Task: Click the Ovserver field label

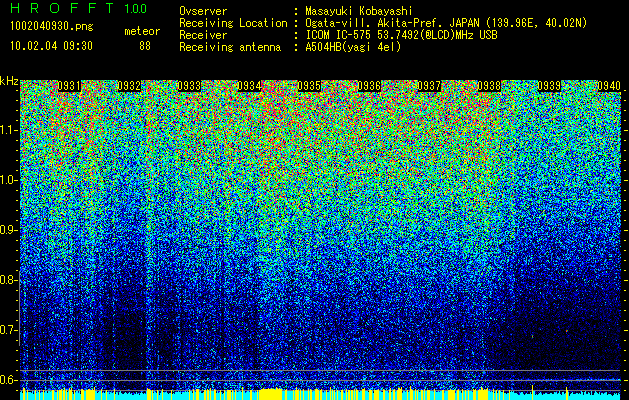Action: click(x=203, y=11)
